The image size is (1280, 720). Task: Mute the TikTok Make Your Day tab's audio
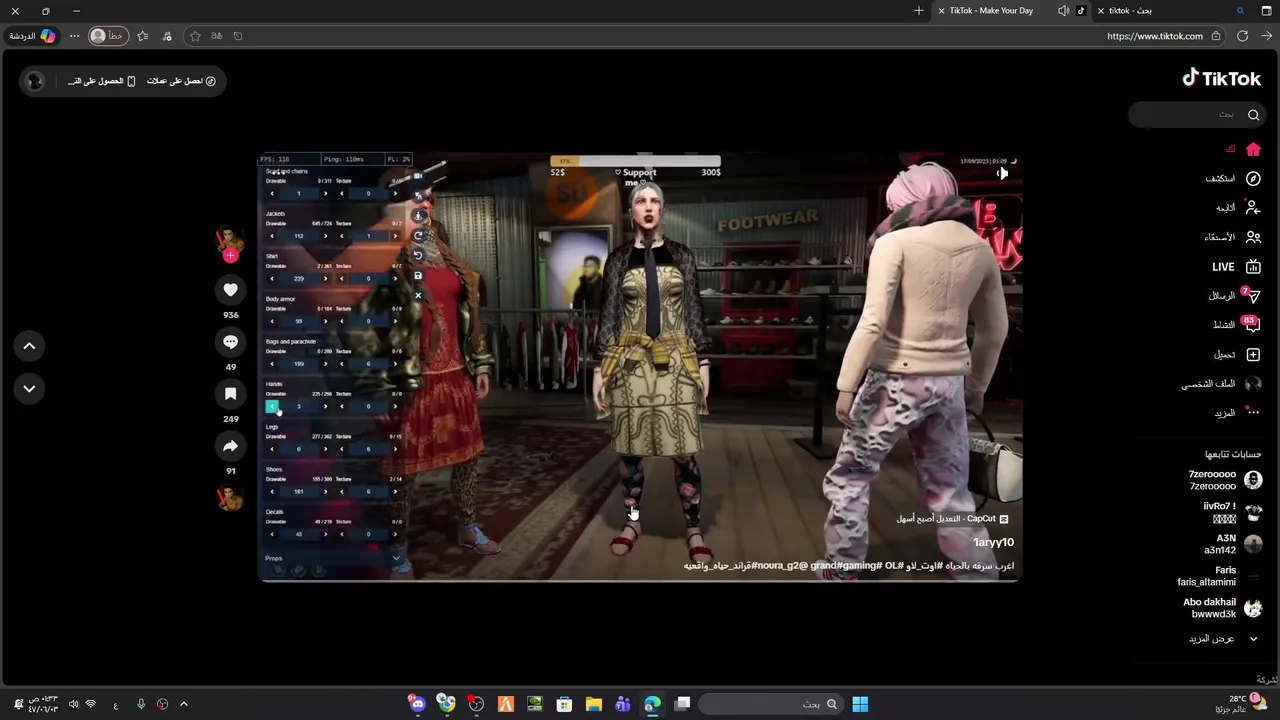click(x=1063, y=11)
